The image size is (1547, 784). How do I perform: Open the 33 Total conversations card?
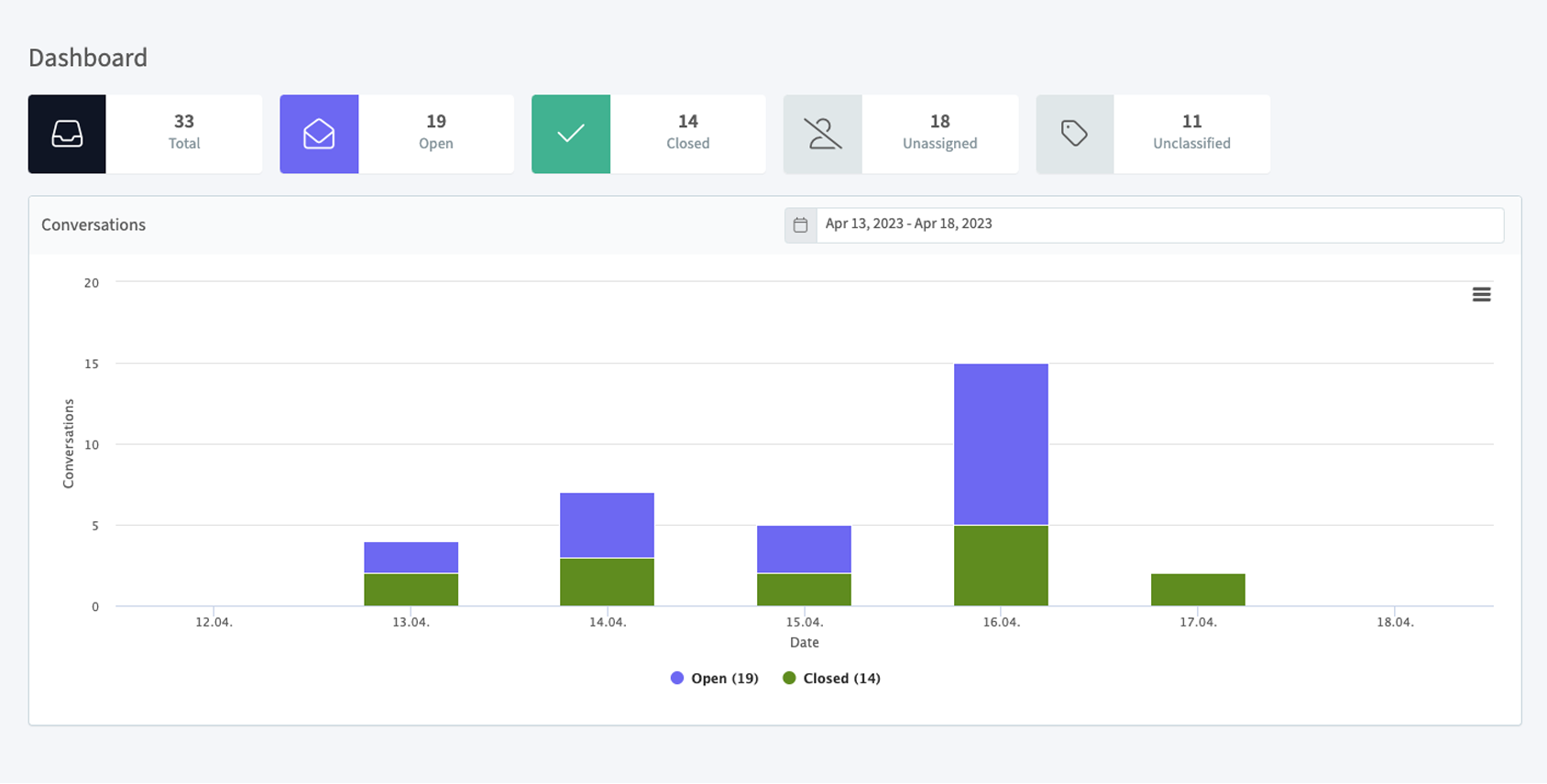(x=184, y=134)
